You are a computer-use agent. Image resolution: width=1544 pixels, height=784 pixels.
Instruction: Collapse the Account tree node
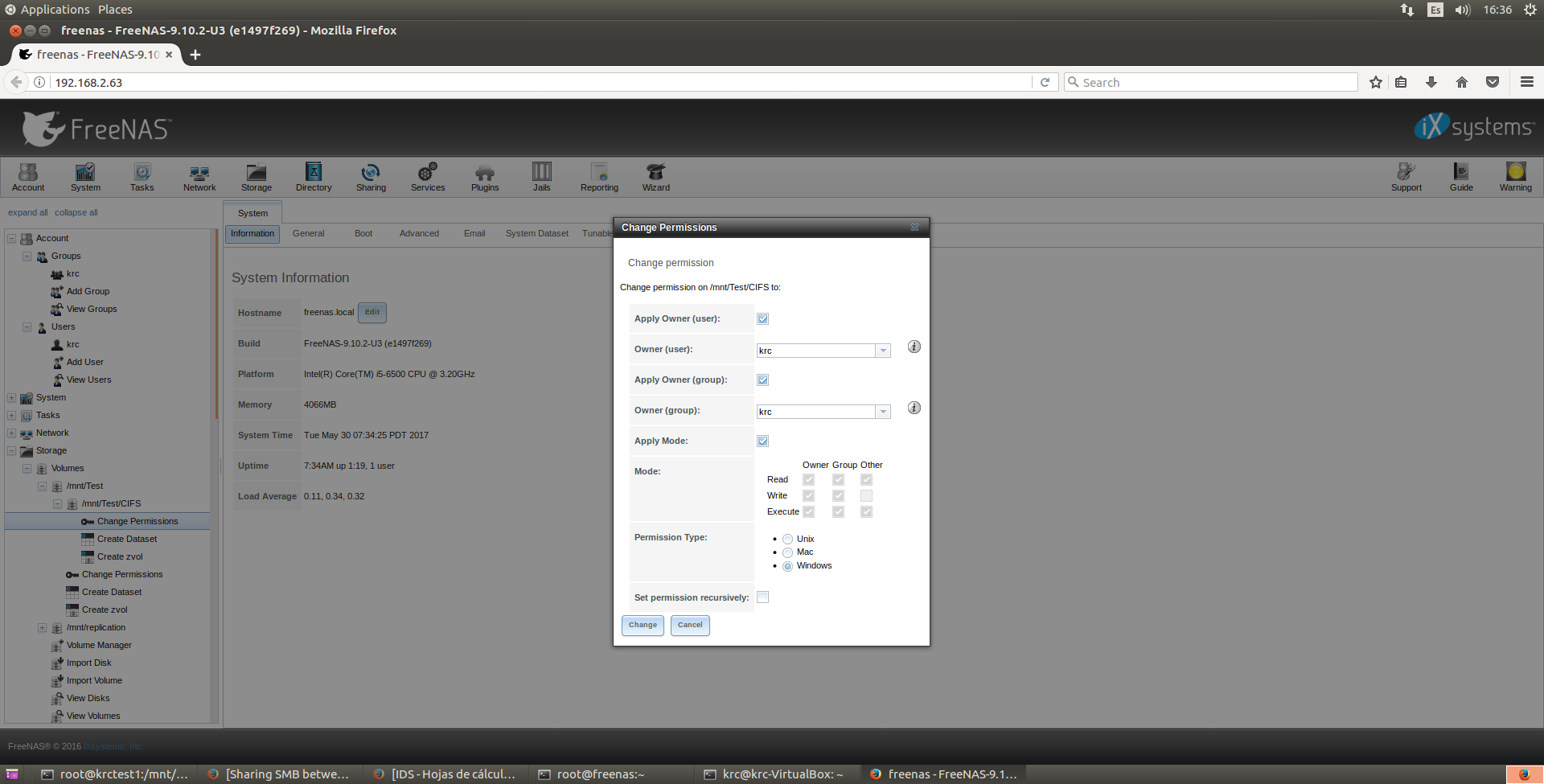point(11,239)
